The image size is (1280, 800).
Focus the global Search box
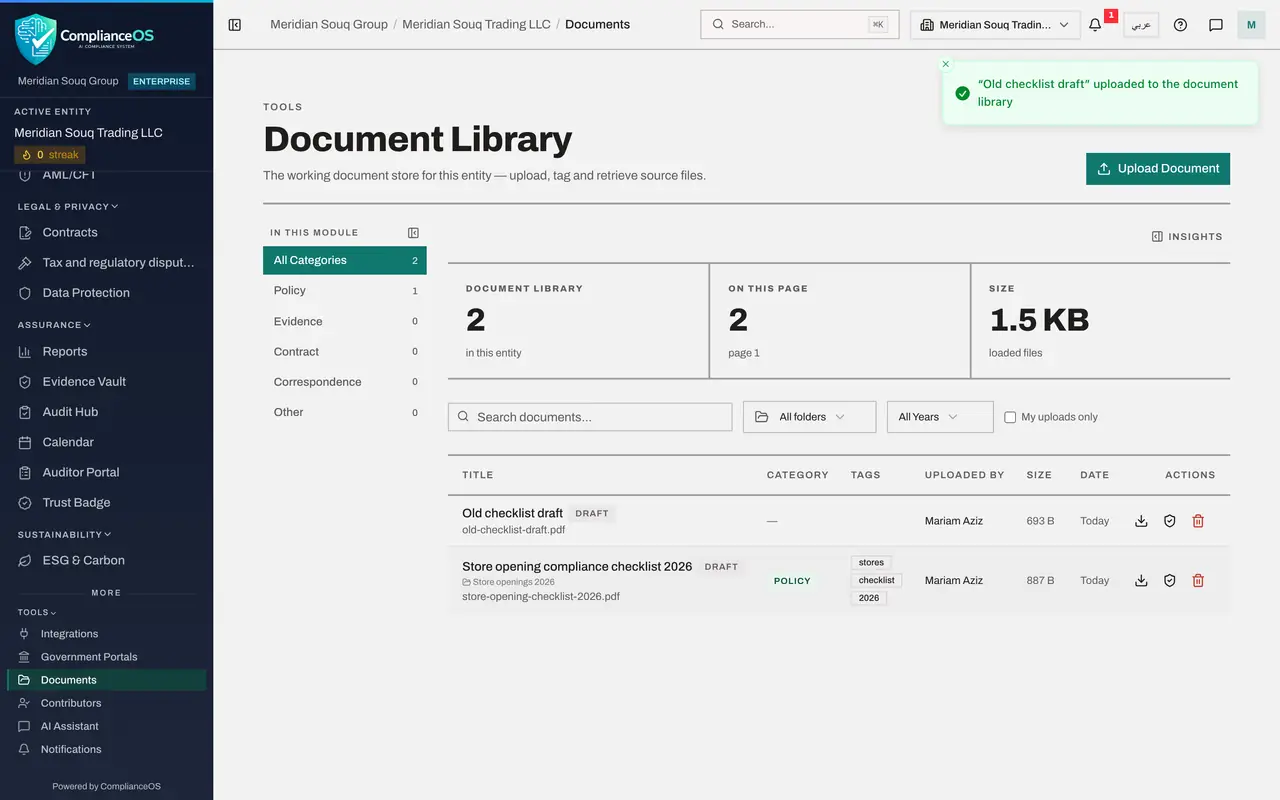[x=800, y=25]
